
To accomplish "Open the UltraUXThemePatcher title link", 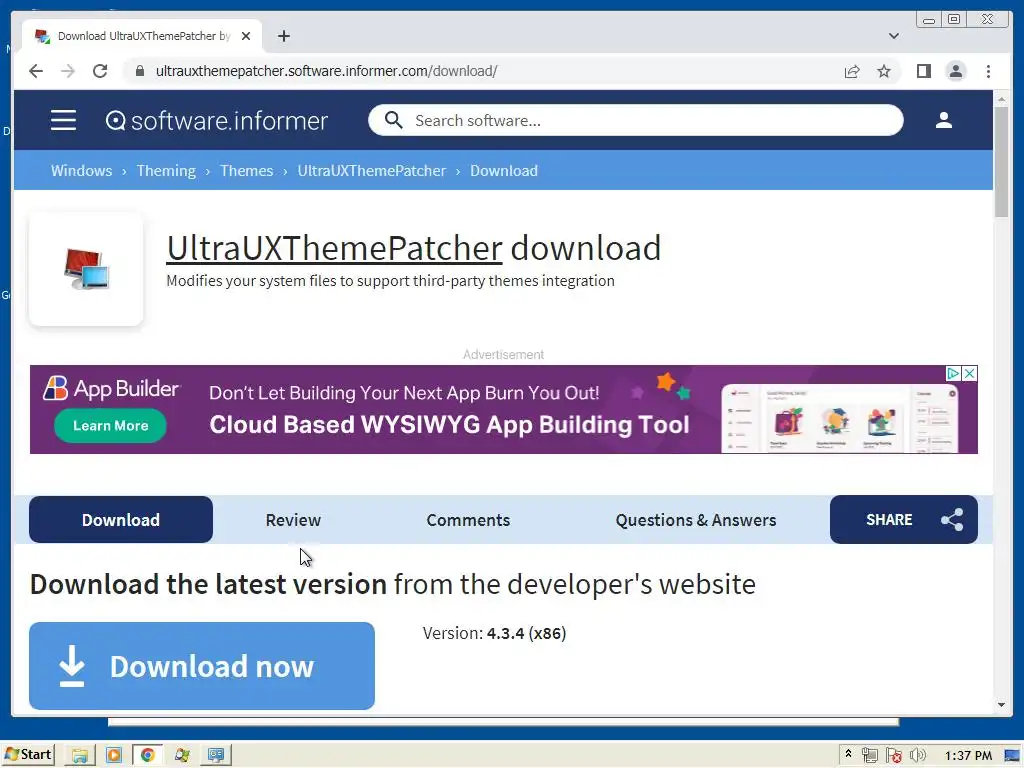I will tap(334, 248).
